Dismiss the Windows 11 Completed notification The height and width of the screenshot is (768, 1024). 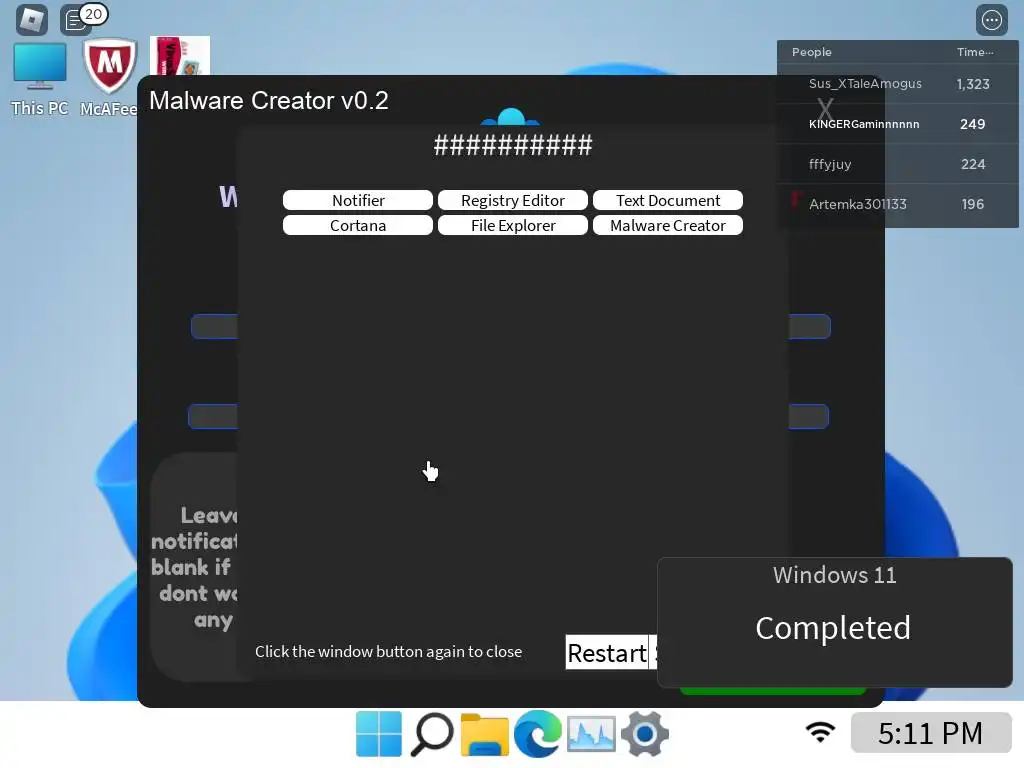(x=835, y=622)
